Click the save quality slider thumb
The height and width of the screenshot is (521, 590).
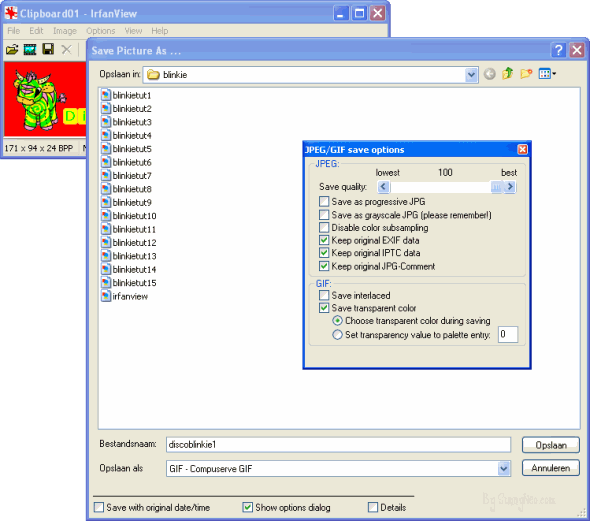(497, 187)
